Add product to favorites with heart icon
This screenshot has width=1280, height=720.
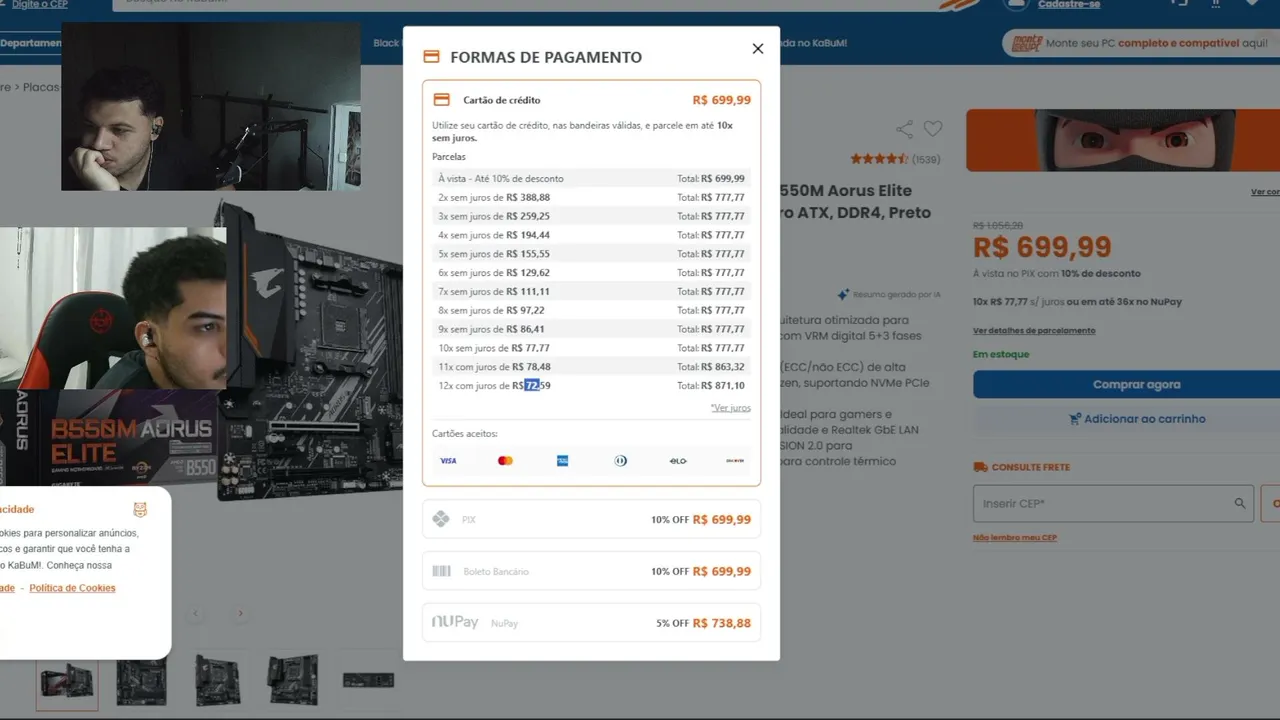[x=933, y=129]
